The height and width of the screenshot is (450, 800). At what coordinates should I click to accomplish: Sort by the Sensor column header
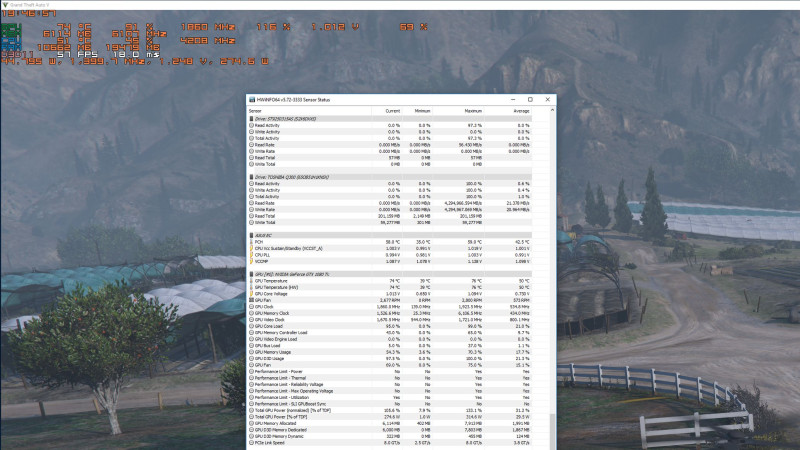309,111
